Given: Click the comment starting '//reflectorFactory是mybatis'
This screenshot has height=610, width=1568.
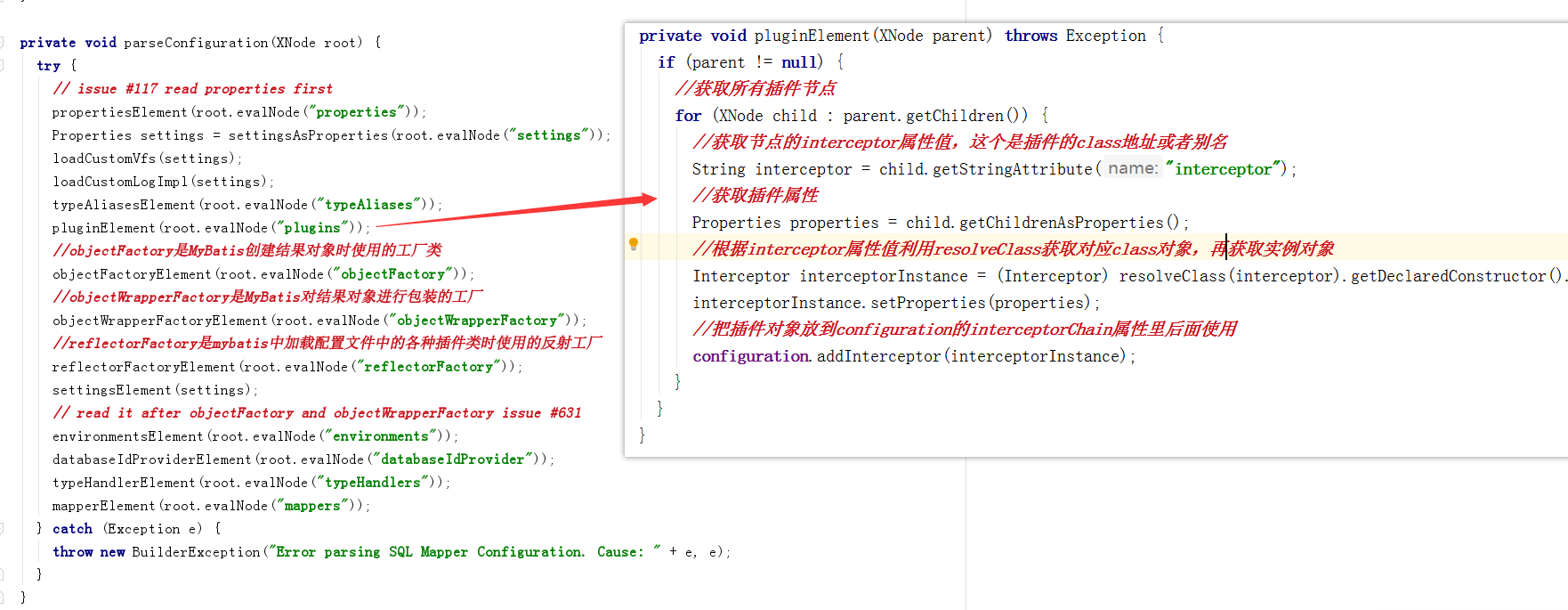Looking at the screenshot, I should pyautogui.click(x=327, y=344).
